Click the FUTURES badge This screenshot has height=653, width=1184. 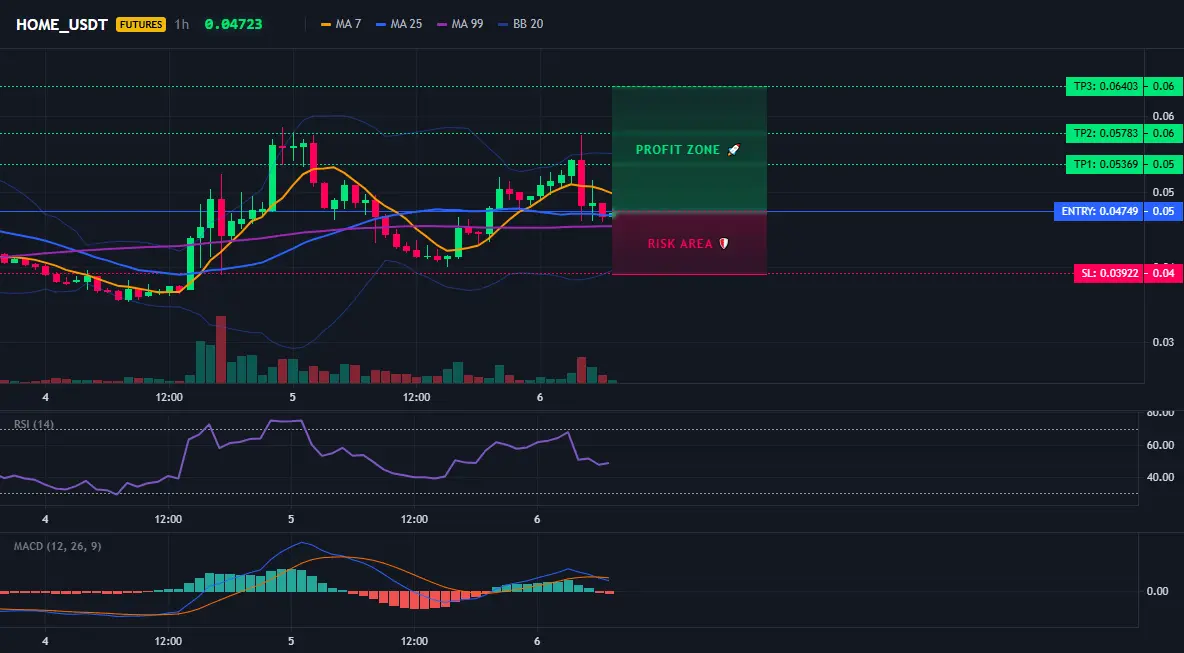click(140, 24)
